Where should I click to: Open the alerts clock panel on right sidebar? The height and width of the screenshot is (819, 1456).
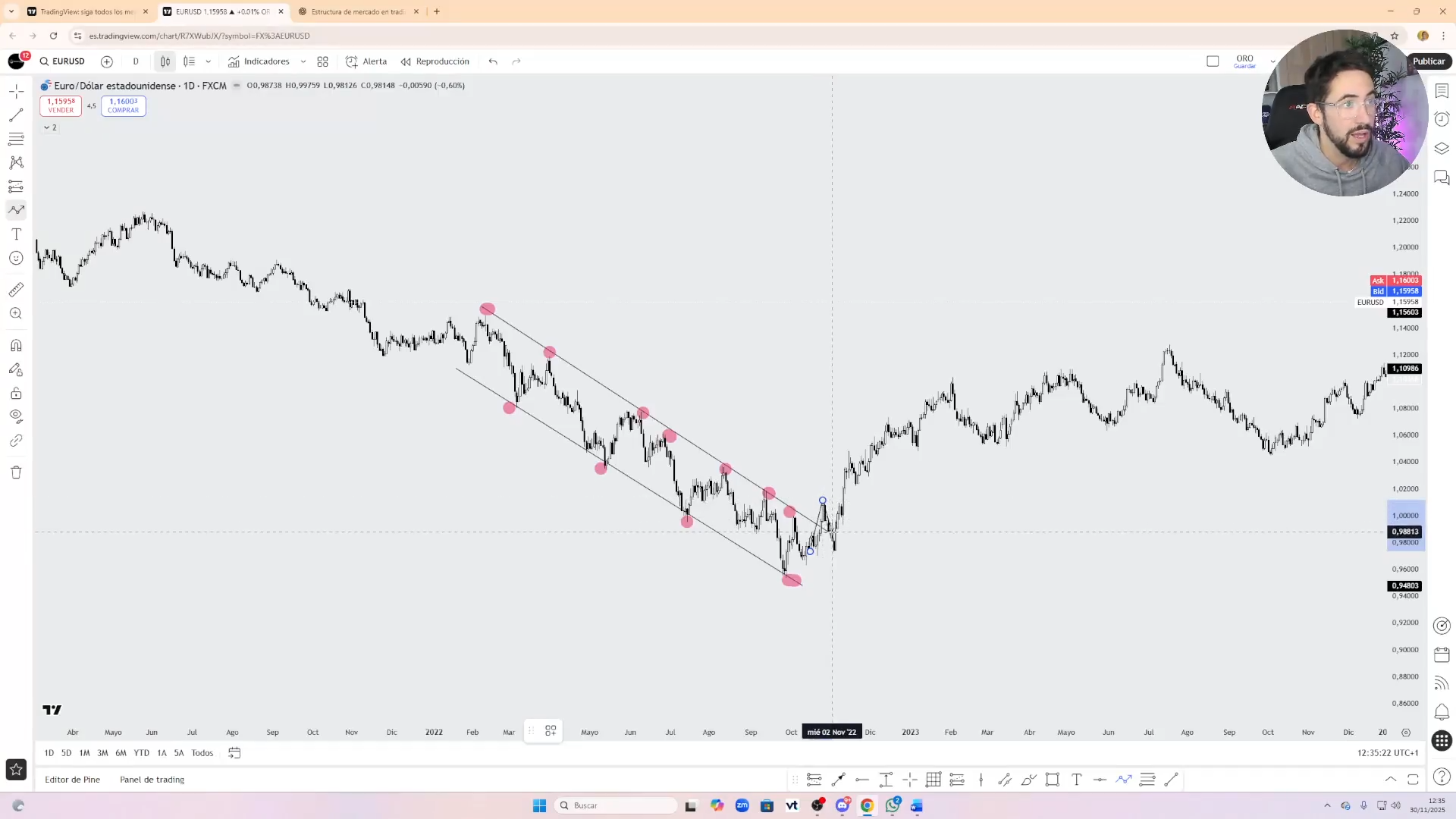click(x=1442, y=119)
